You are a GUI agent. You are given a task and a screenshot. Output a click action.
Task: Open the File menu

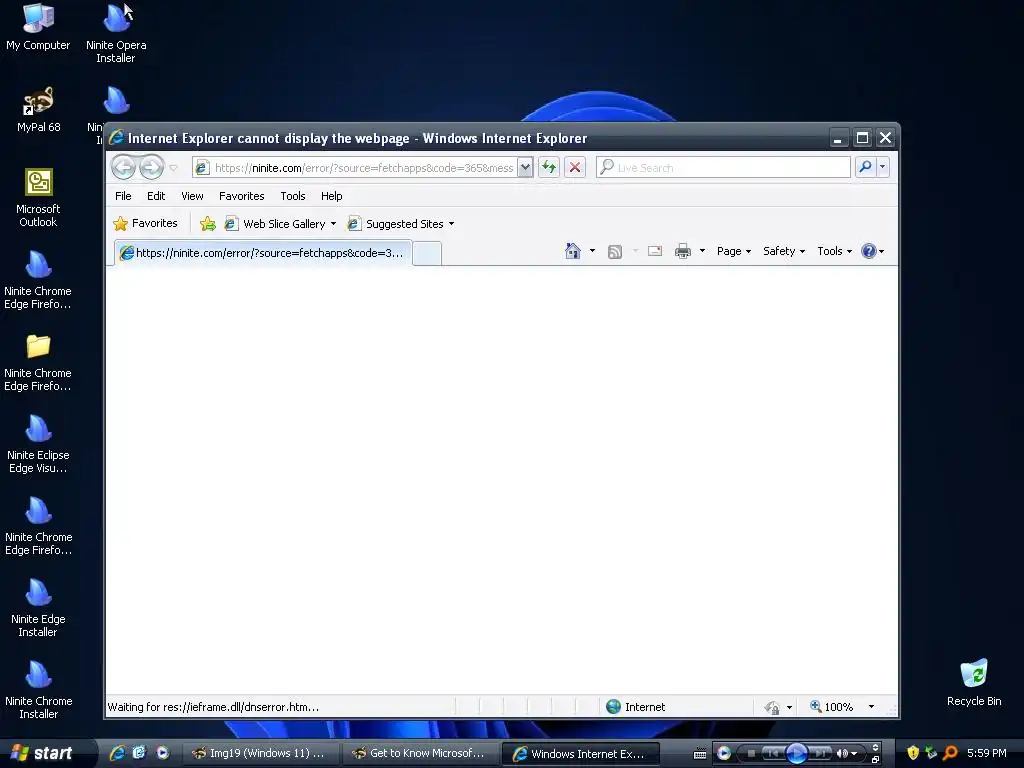123,196
